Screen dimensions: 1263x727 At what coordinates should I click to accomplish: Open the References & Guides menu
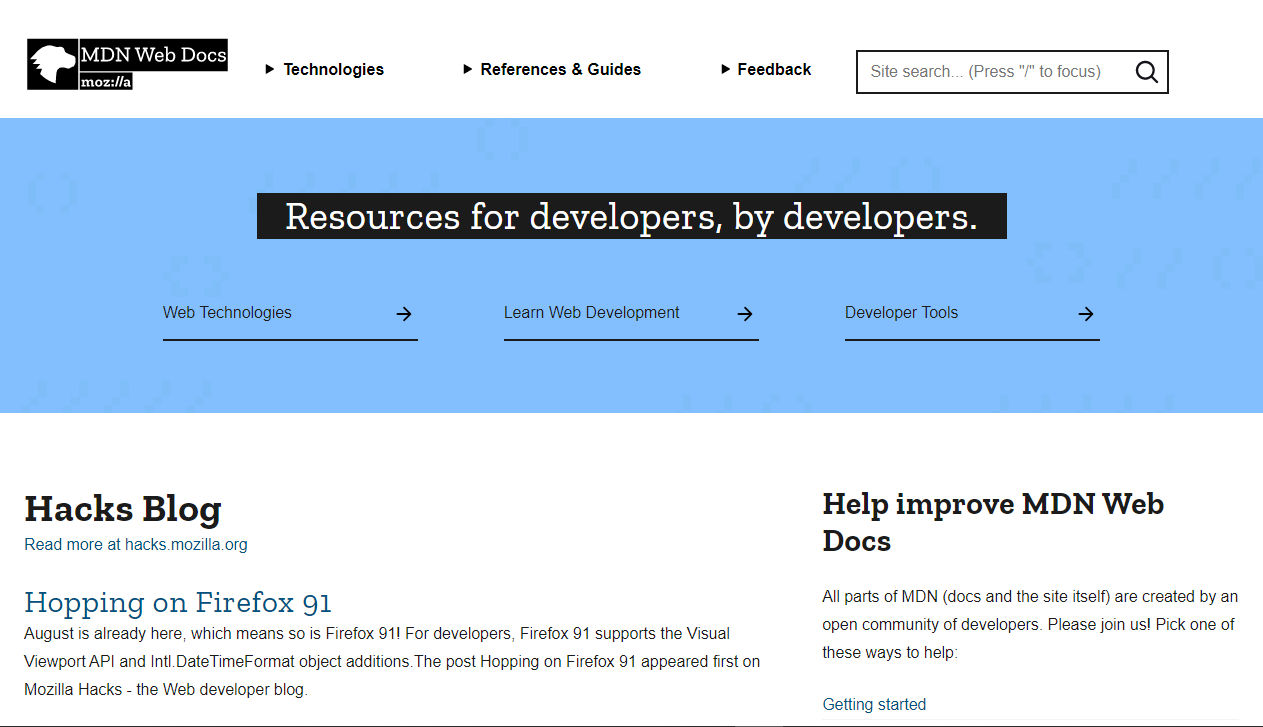click(x=560, y=69)
